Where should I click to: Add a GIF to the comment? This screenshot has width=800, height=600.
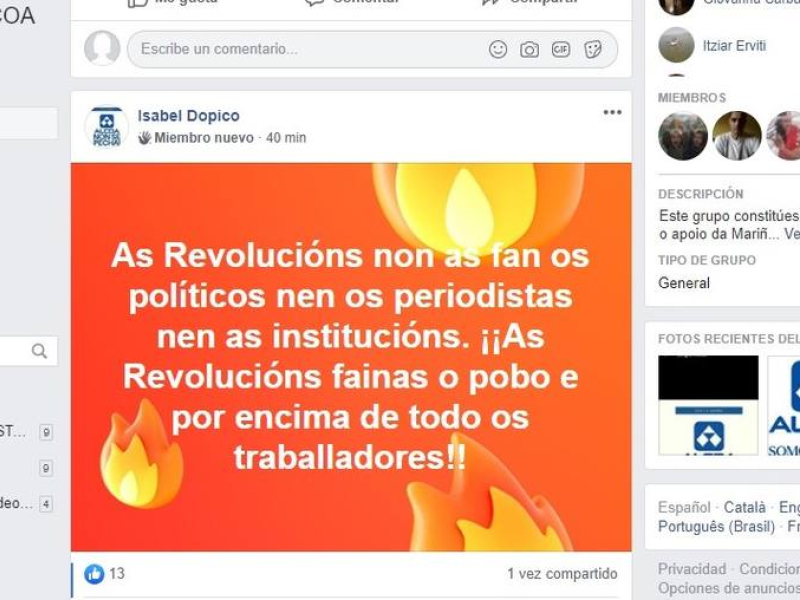(x=561, y=49)
